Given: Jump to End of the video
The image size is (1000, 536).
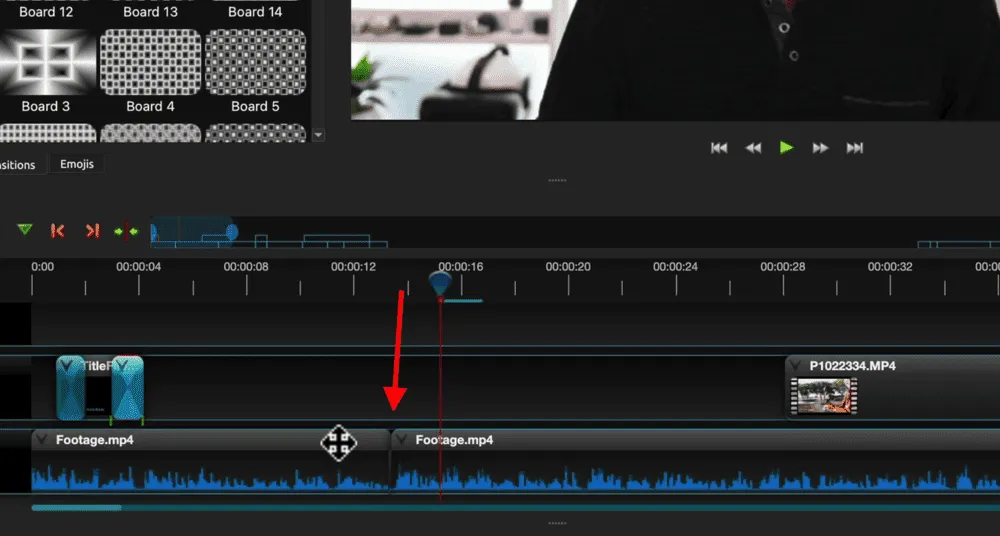Looking at the screenshot, I should pos(855,148).
